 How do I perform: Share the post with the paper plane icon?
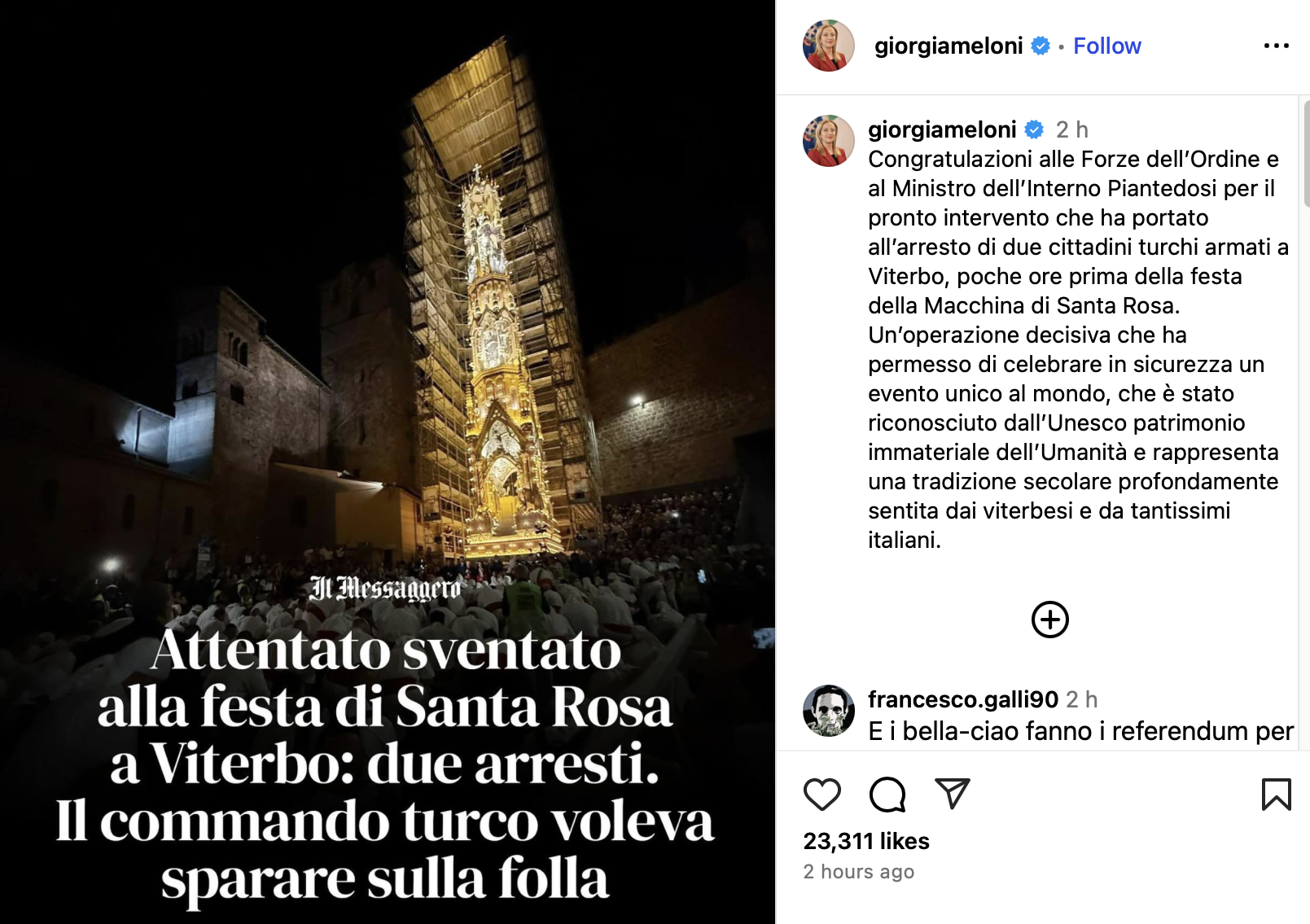952,794
